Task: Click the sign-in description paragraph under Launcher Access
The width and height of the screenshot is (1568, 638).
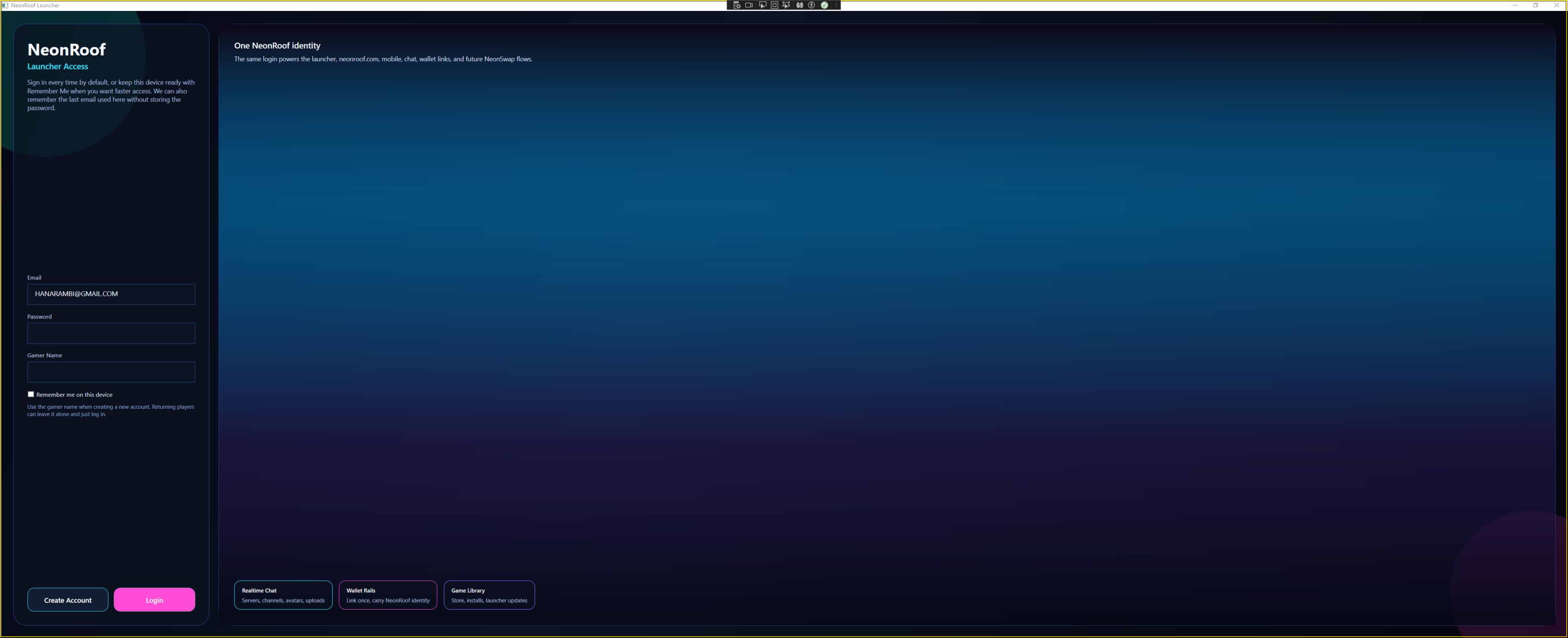Action: point(111,95)
